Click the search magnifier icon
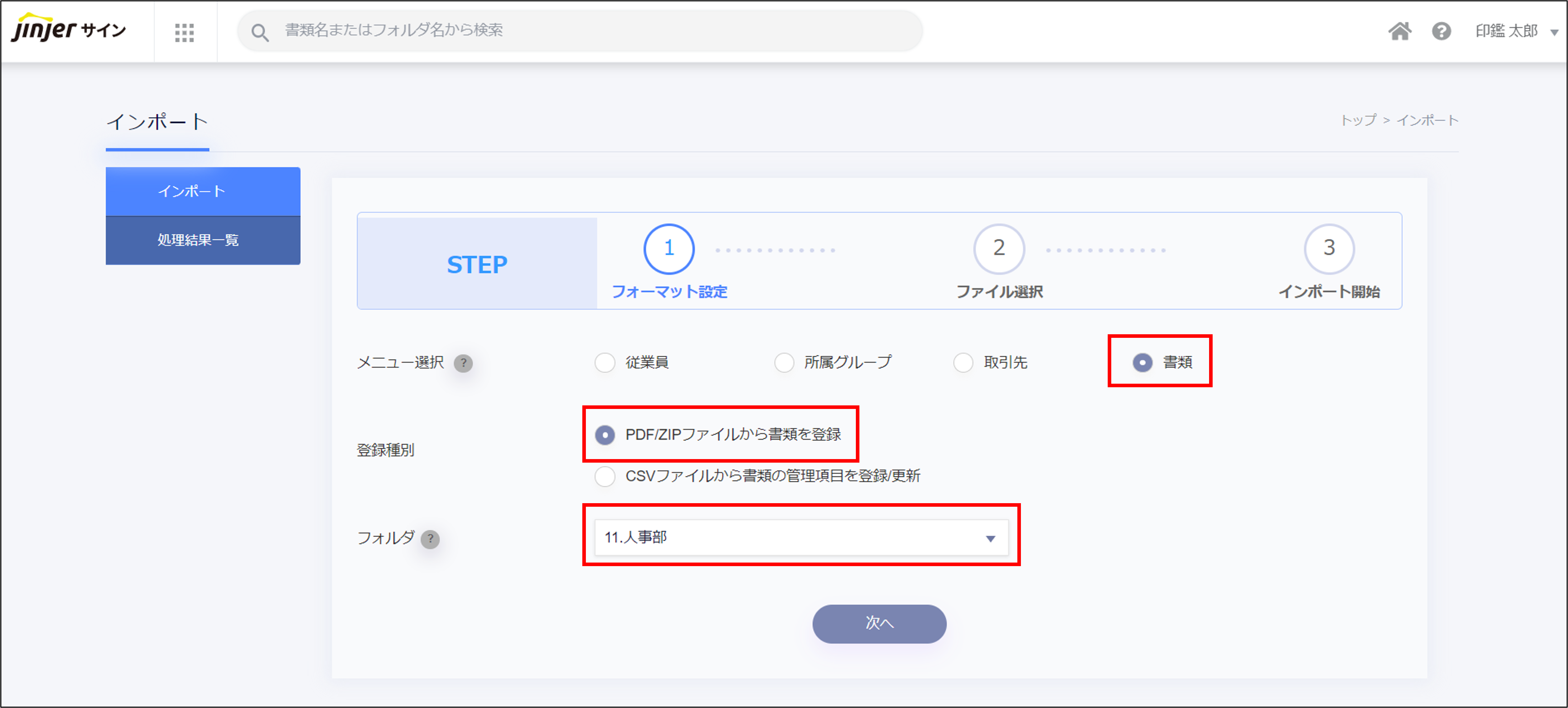Screen dimensions: 1568x708 click(260, 32)
